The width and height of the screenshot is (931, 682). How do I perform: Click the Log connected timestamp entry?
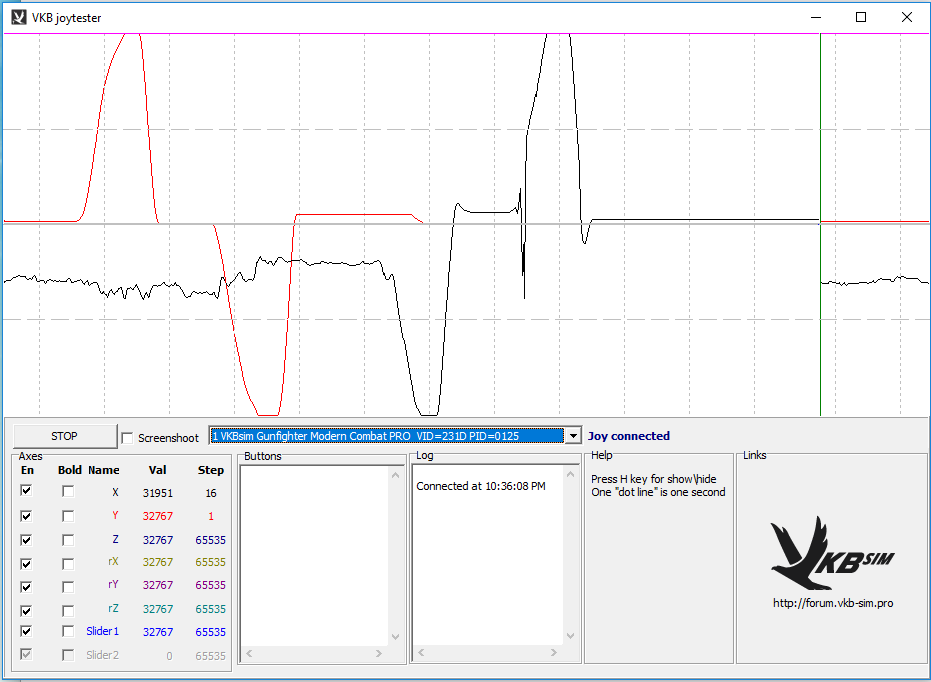pos(481,486)
